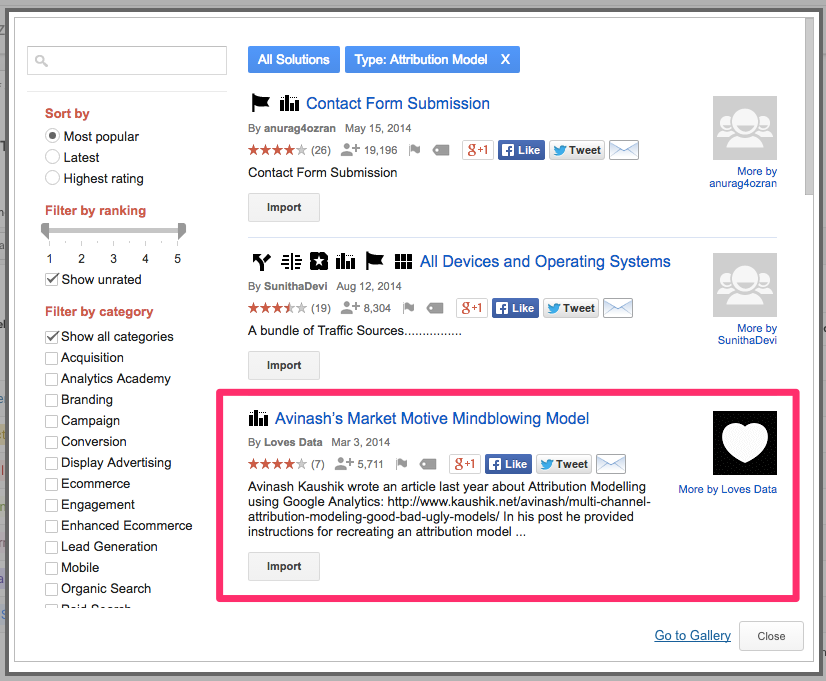The image size is (826, 681).
Task: Click right handle of ranking slider
Action: click(182, 230)
